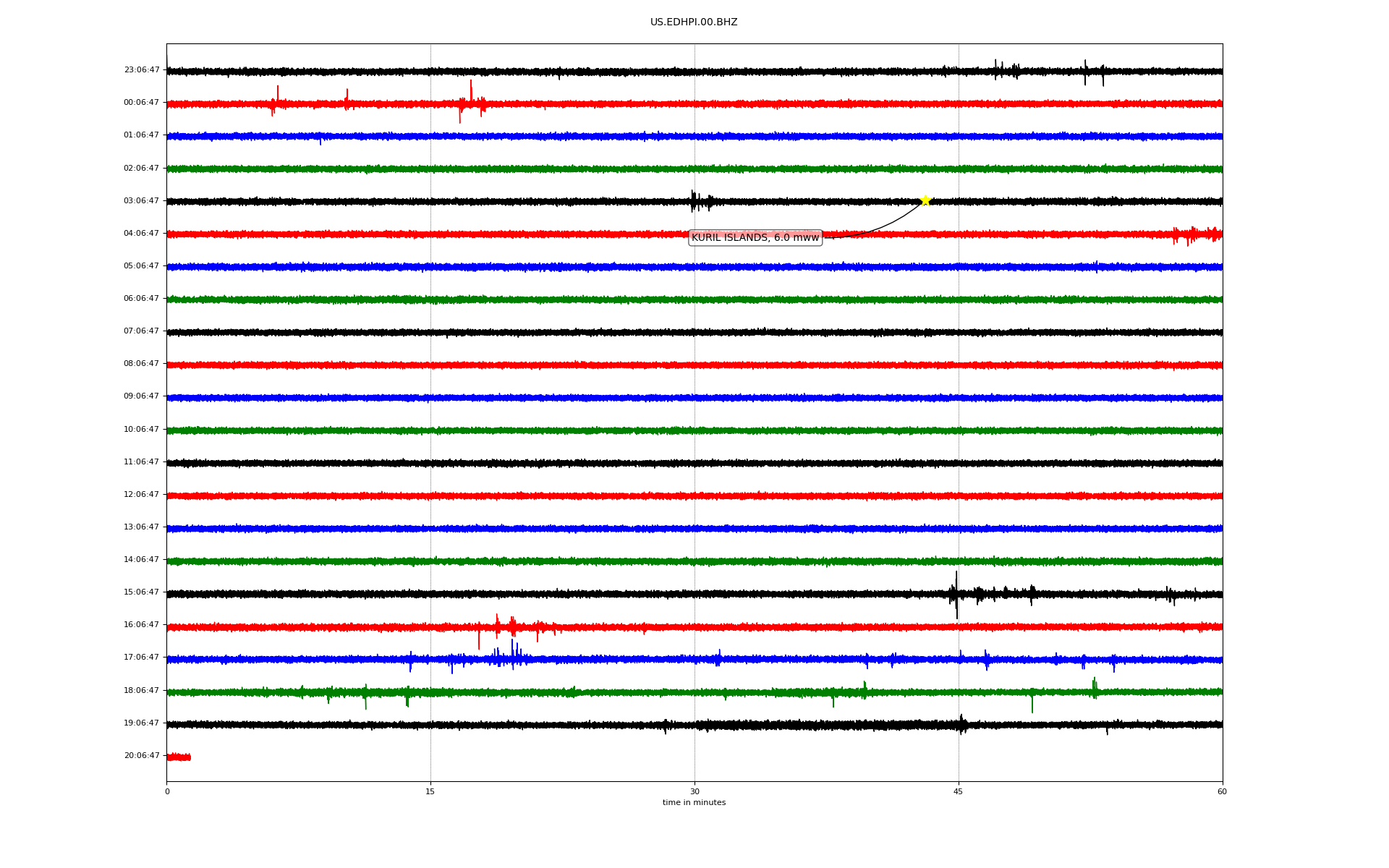
Task: Click the KURIL ISLANDS, 6.0 mww annotation
Action: click(755, 237)
